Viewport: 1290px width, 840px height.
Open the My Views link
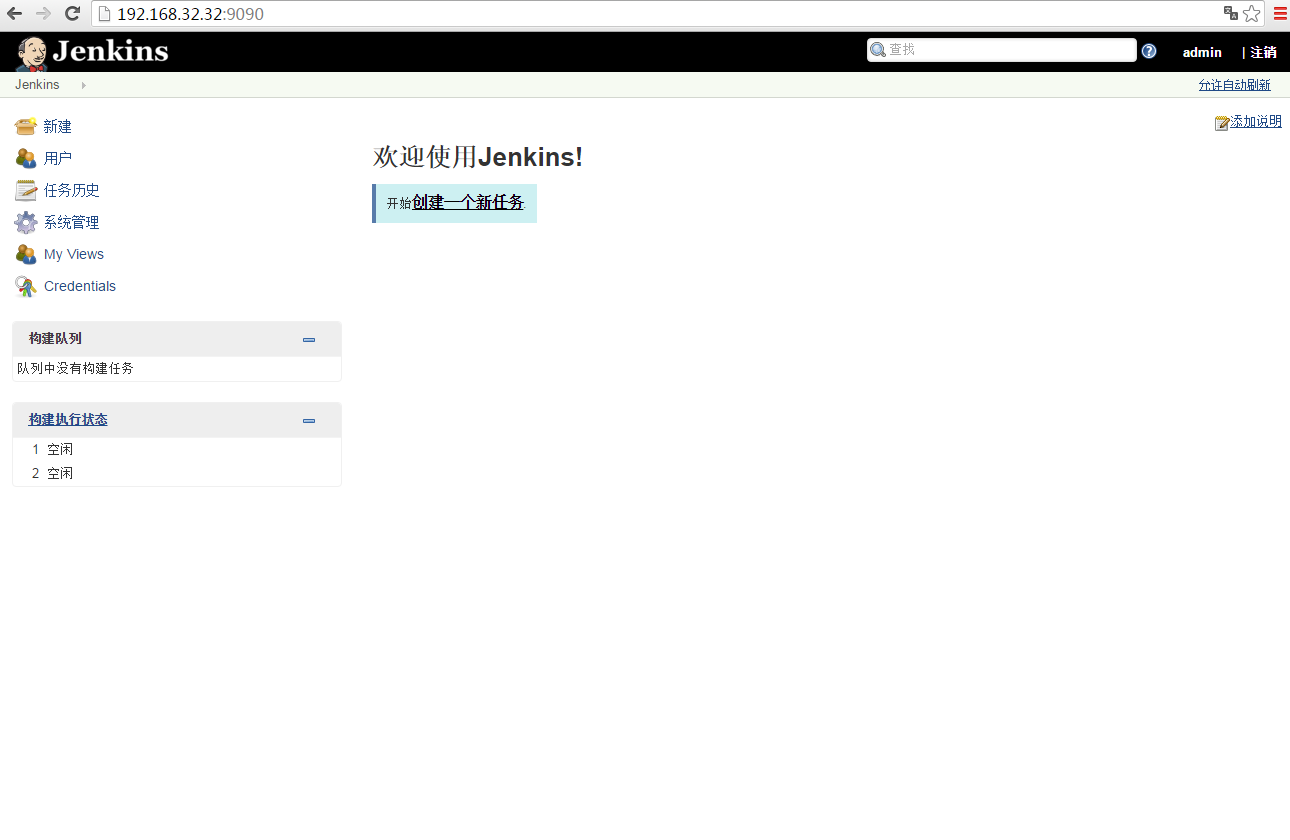74,255
